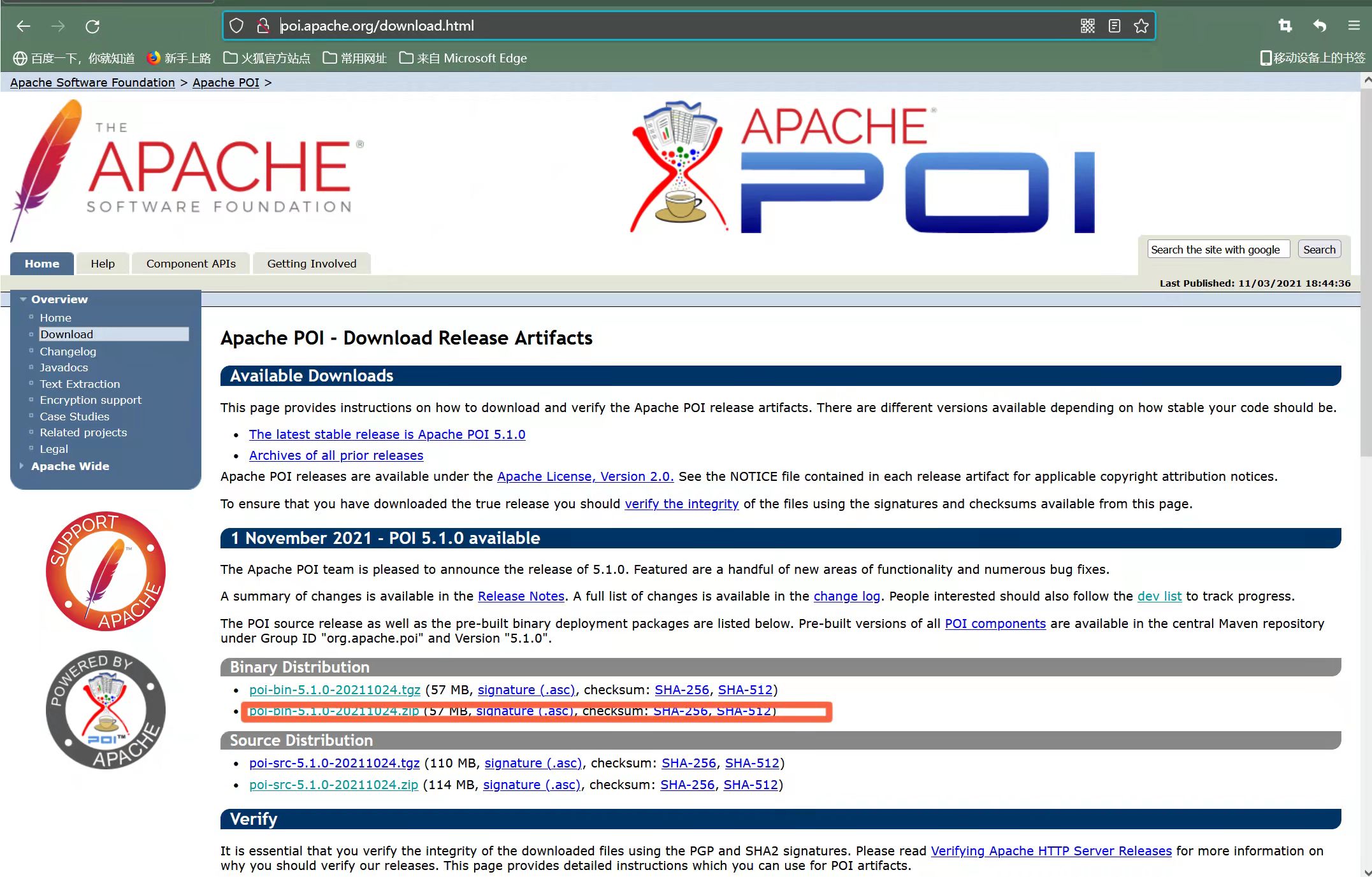
Task: Click the undo arrow icon in toolbar
Action: (1319, 25)
